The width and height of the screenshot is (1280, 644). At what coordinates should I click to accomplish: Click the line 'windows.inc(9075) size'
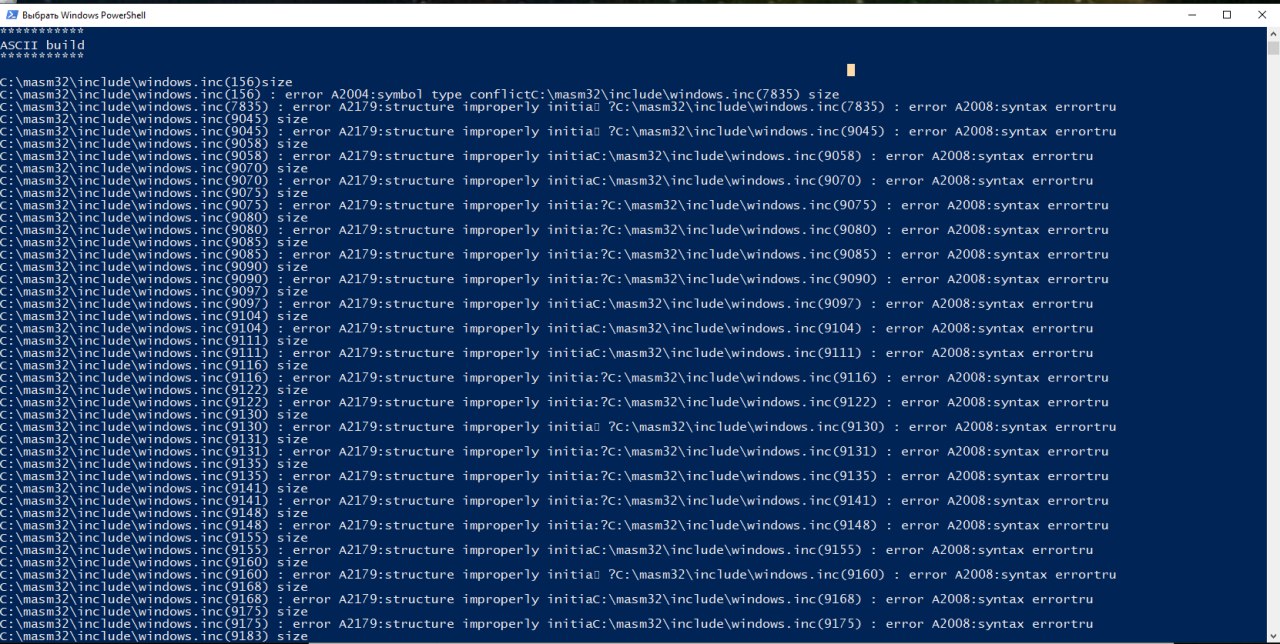[x=154, y=193]
